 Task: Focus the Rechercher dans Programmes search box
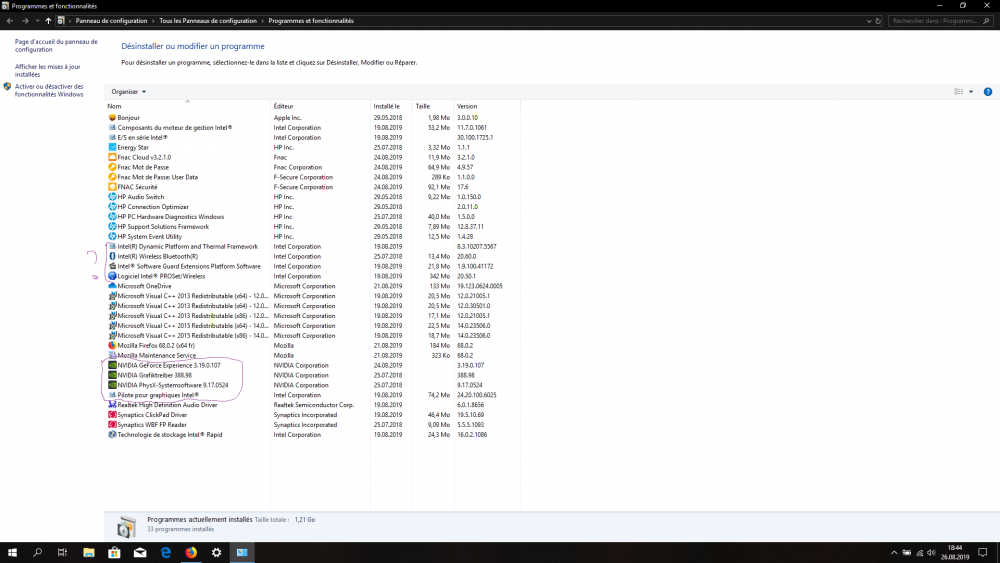(939, 20)
